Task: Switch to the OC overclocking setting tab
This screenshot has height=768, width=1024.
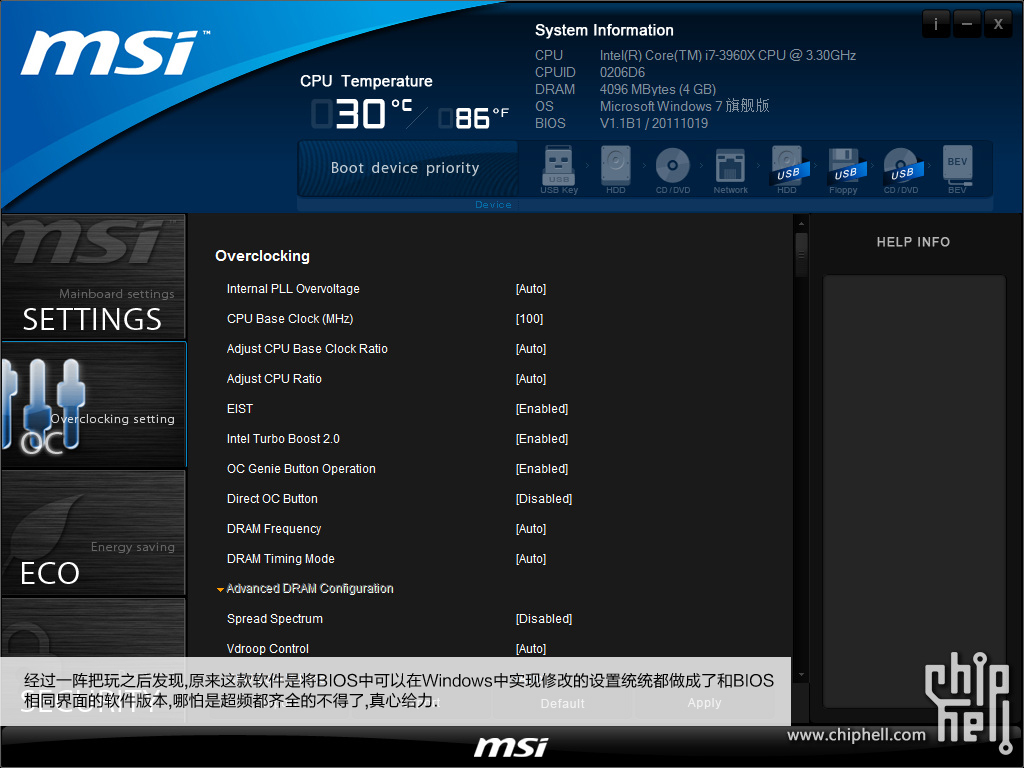Action: (93, 404)
